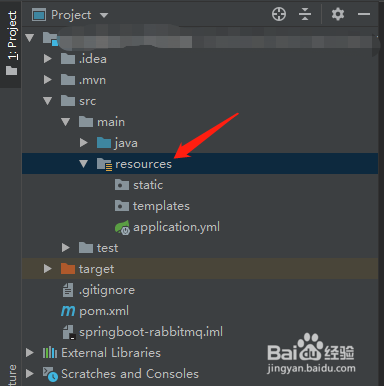Click the Scratches and Consoles icon
Image resolution: width=384 pixels, height=386 pixels.
[50, 374]
